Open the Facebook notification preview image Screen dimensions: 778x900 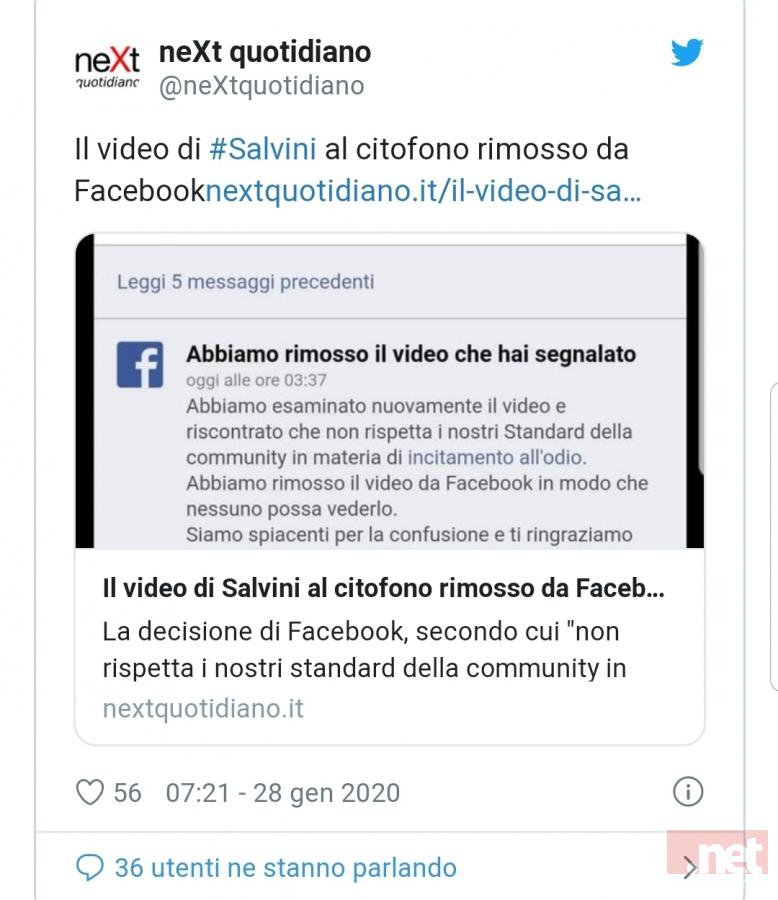(x=389, y=391)
